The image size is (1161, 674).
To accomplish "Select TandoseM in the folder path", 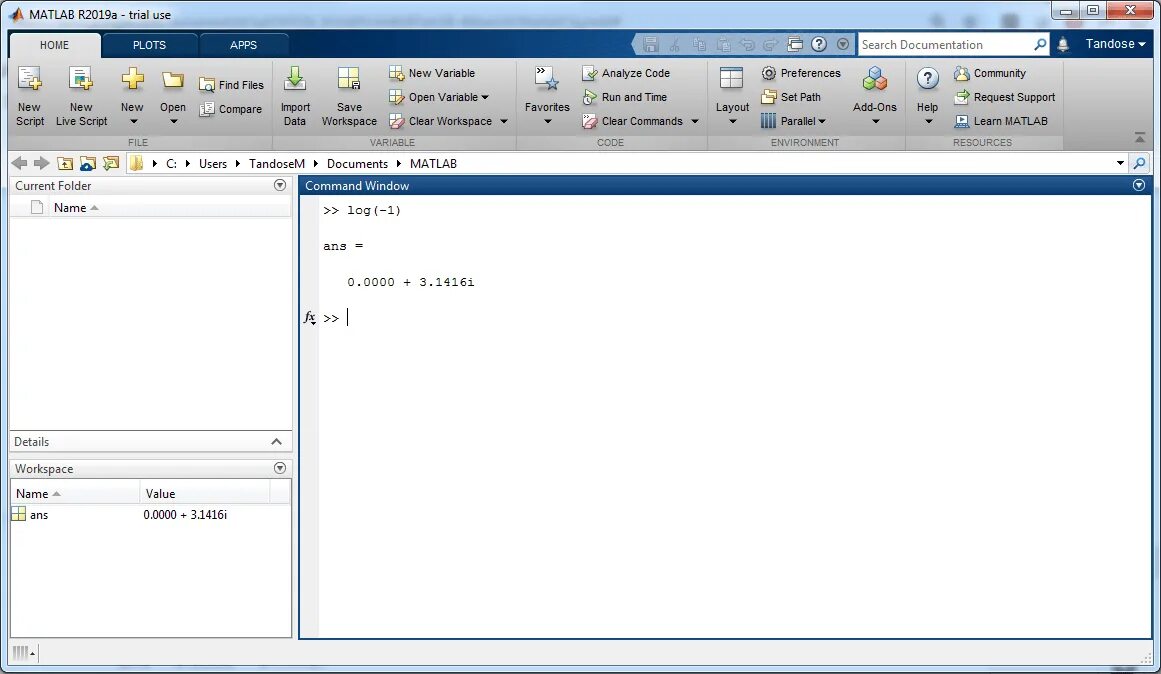I will (277, 164).
